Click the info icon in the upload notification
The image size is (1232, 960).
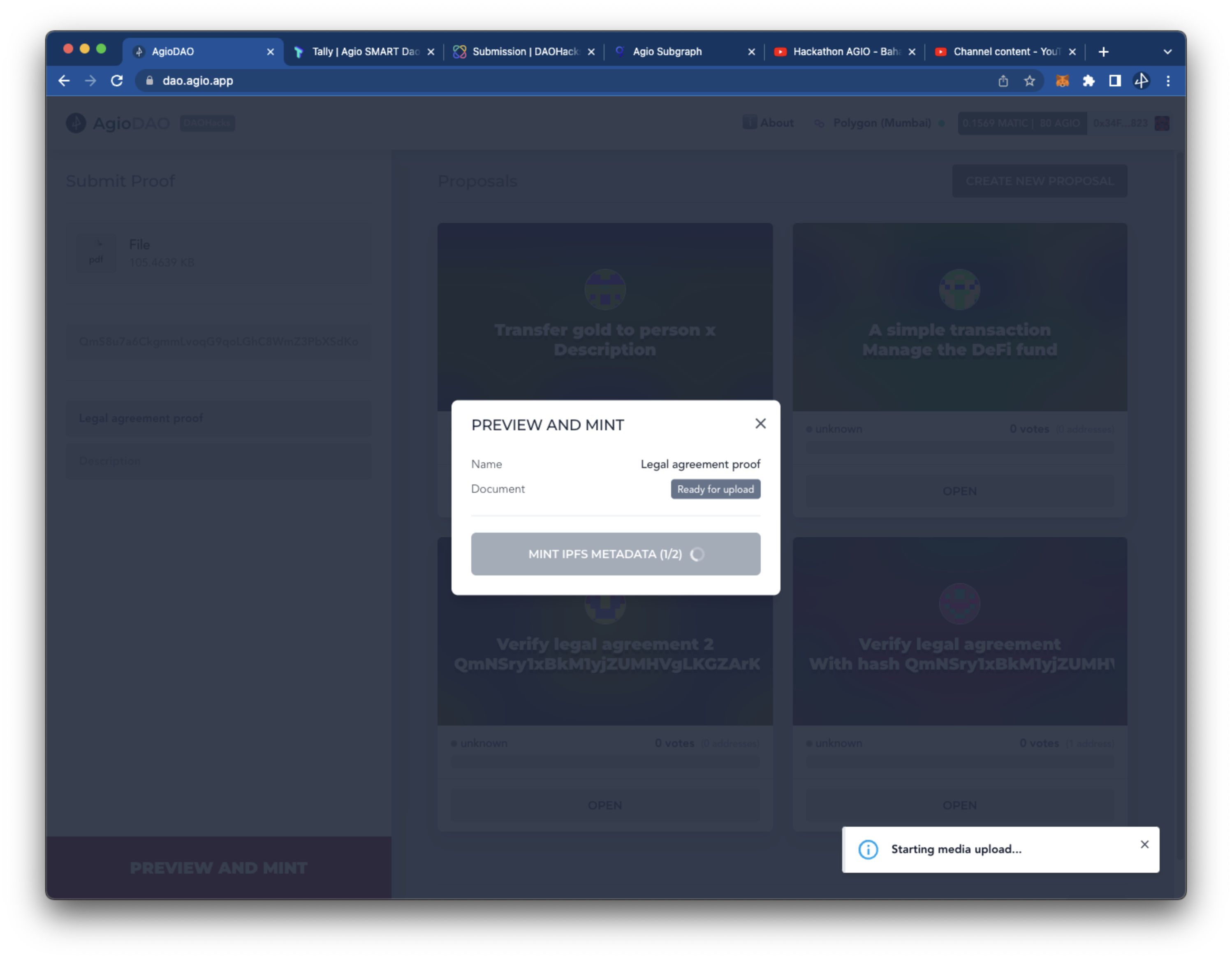(x=868, y=850)
